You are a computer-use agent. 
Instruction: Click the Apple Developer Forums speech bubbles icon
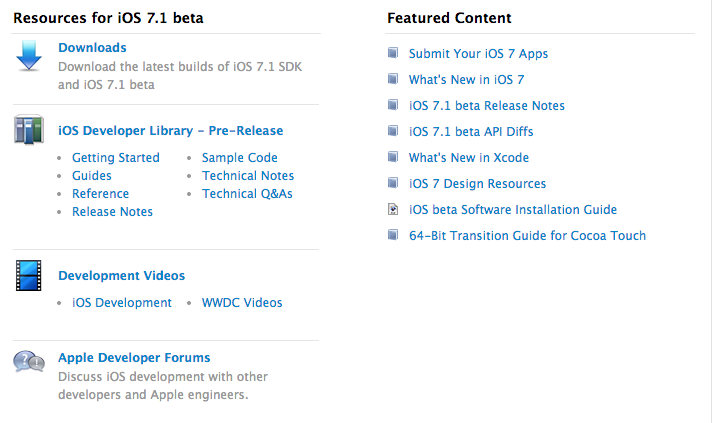point(29,361)
